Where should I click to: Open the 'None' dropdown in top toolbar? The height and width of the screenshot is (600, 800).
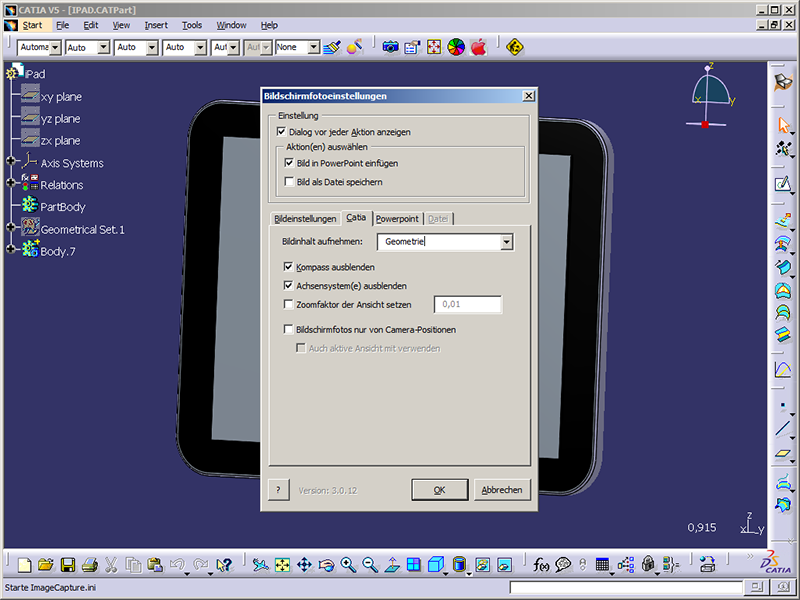[314, 47]
